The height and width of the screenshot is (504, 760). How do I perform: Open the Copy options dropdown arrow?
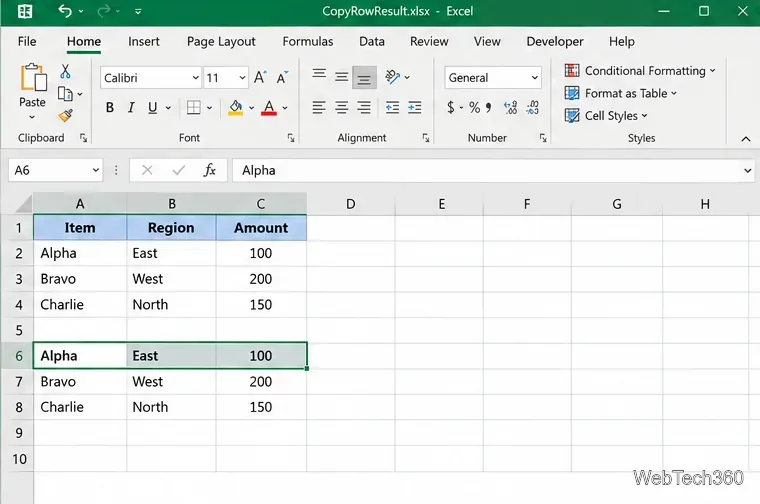click(x=80, y=94)
